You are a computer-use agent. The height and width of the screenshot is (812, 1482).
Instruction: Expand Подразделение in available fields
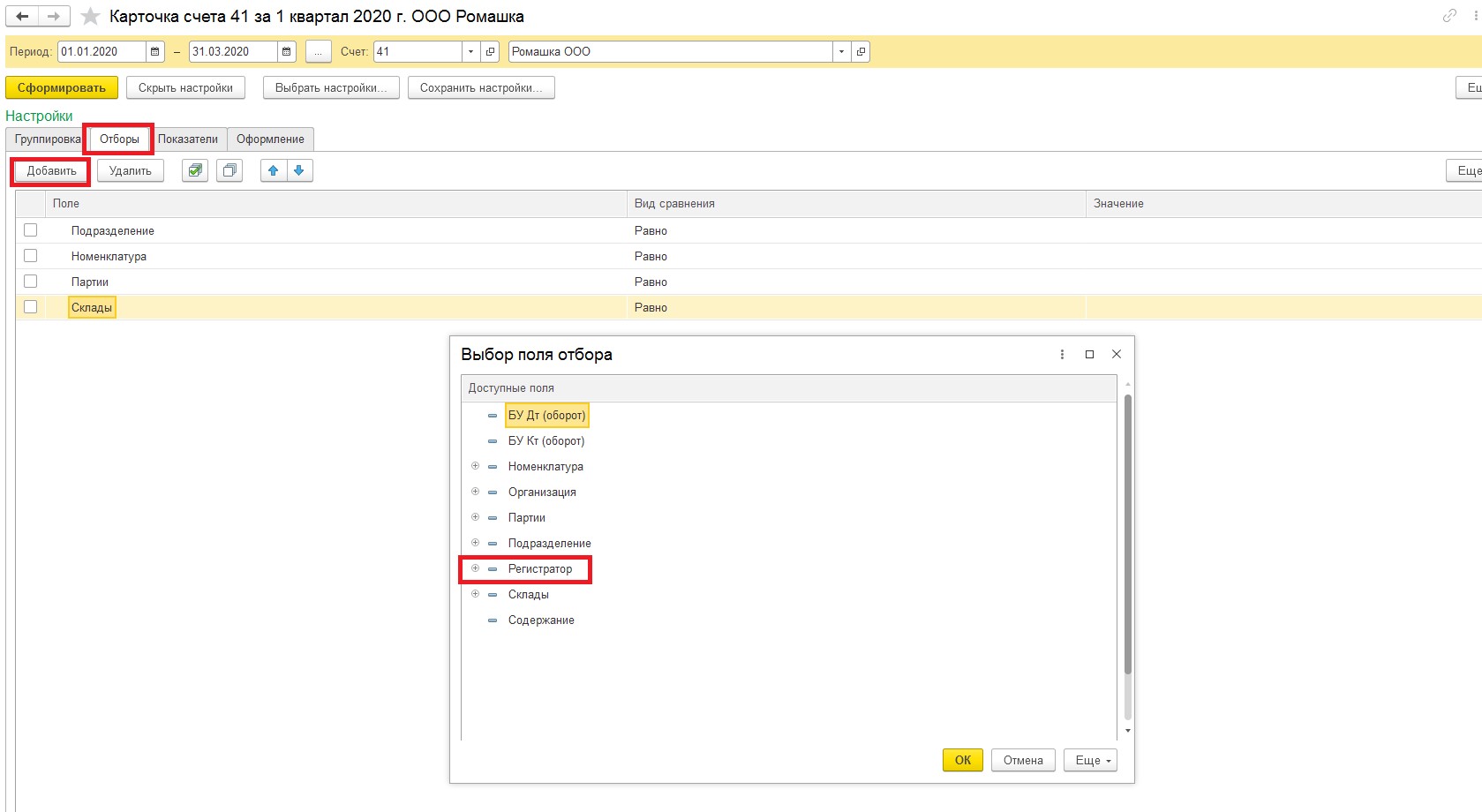pos(475,543)
